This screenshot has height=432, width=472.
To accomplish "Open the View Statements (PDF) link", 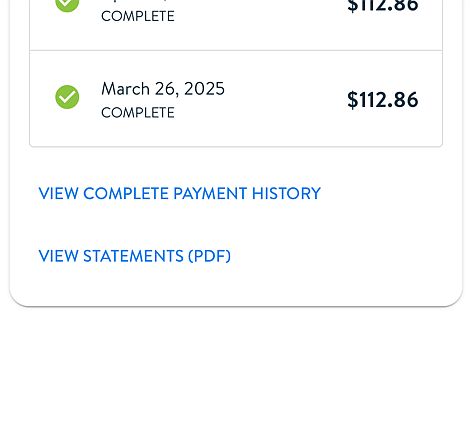I will coord(134,256).
